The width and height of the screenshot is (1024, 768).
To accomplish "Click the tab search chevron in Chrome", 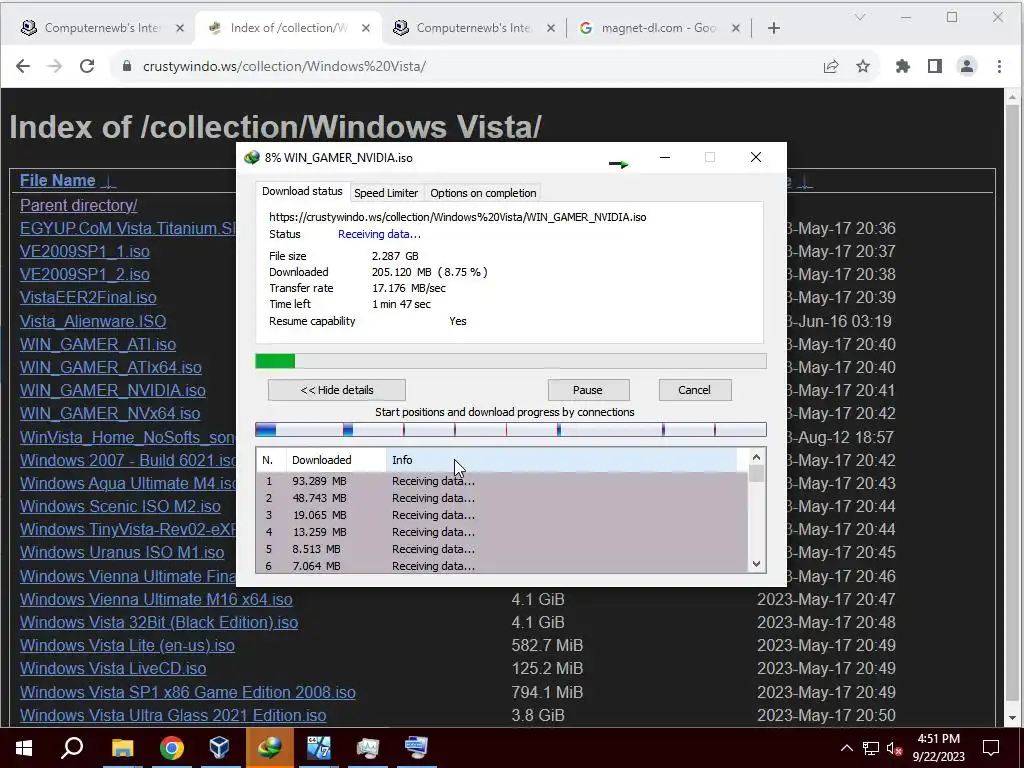I will pos(859,18).
